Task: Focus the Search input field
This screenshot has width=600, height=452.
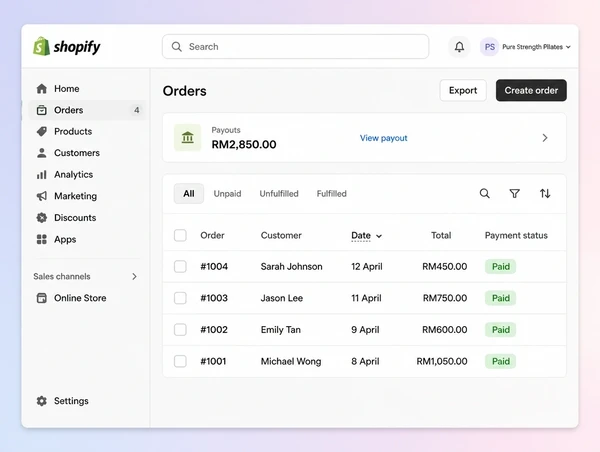Action: click(x=295, y=47)
